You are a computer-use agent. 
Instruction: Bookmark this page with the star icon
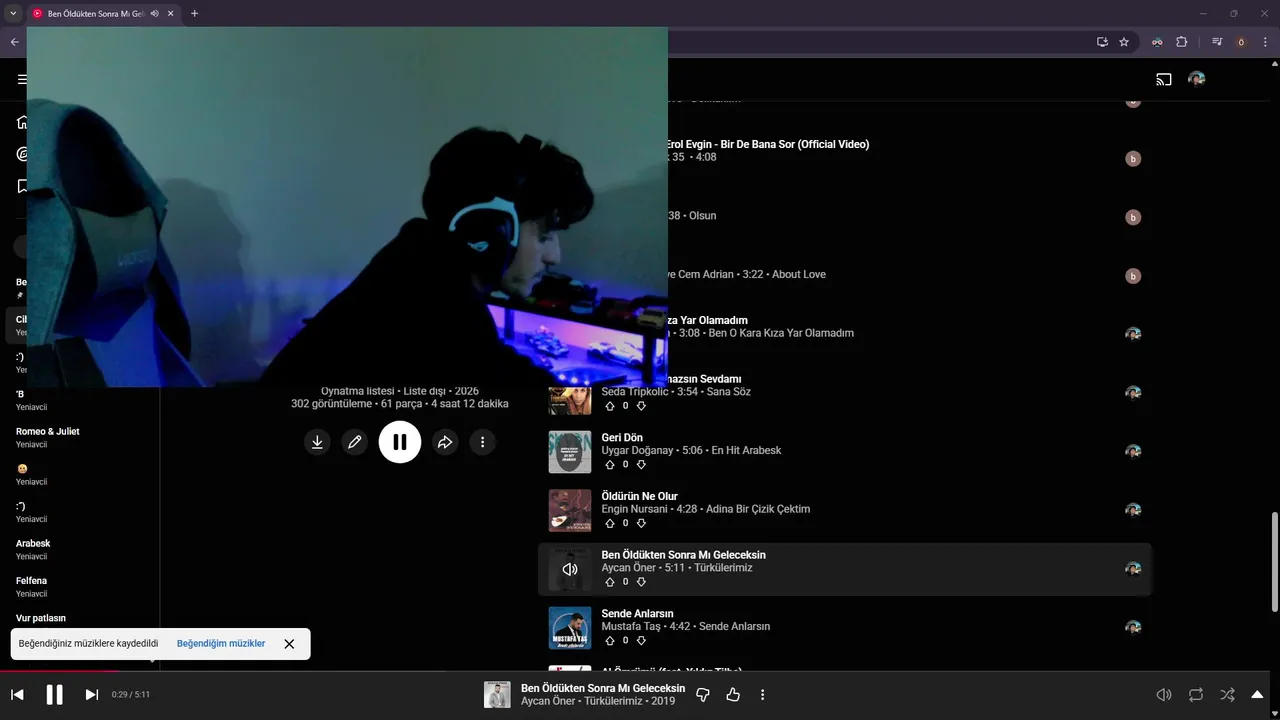pyautogui.click(x=1124, y=42)
